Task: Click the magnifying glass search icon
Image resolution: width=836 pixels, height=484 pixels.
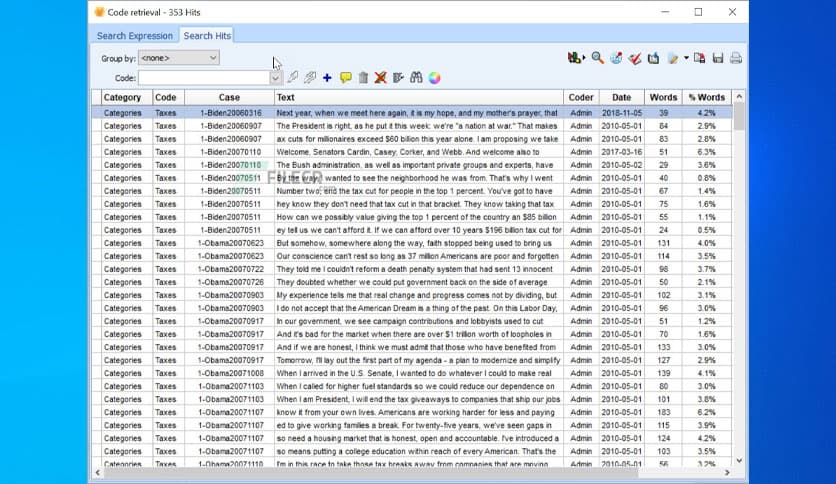Action: click(x=597, y=58)
